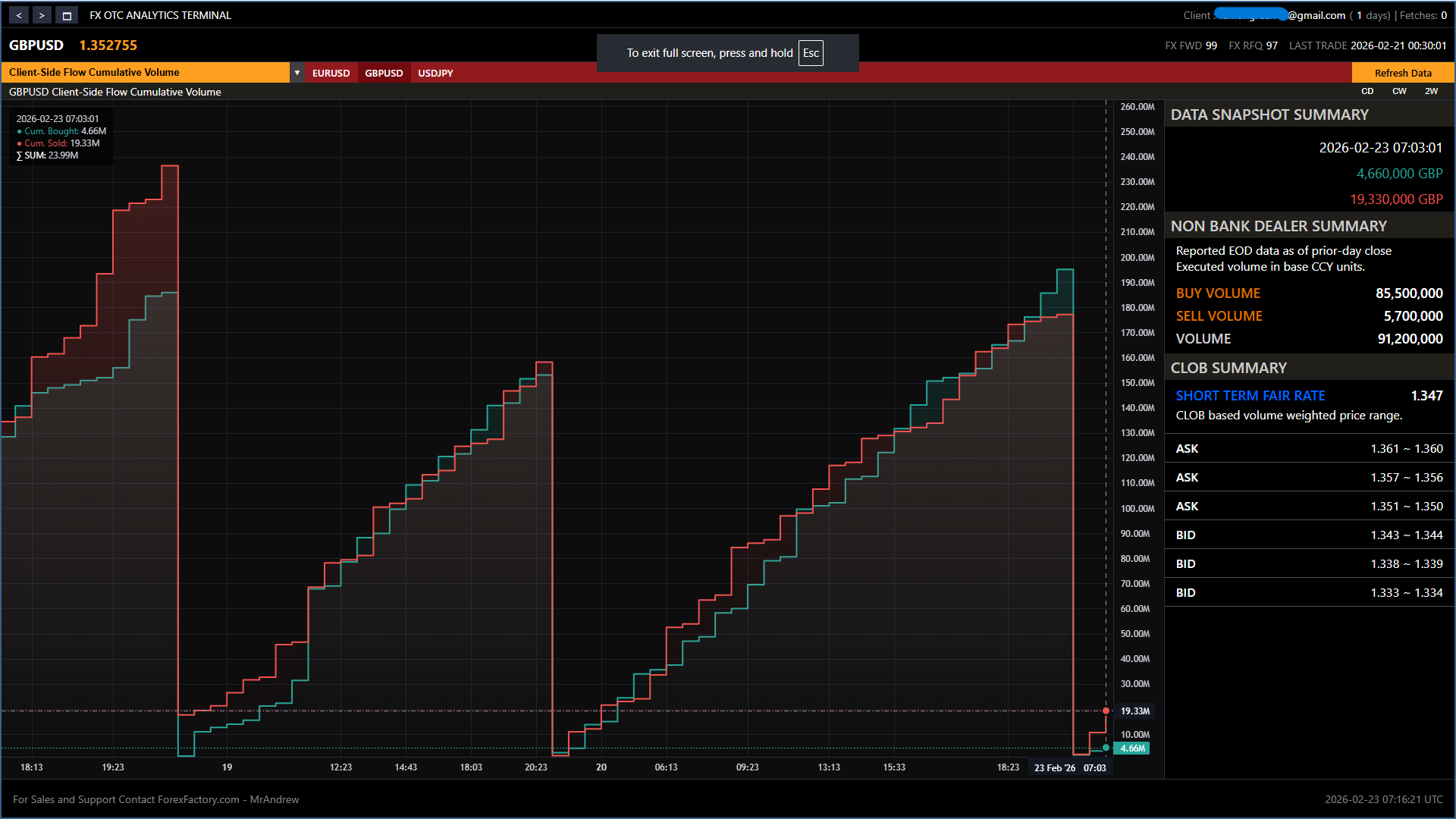Click the forward navigation arrow button
Image resolution: width=1456 pixels, height=819 pixels.
point(42,15)
